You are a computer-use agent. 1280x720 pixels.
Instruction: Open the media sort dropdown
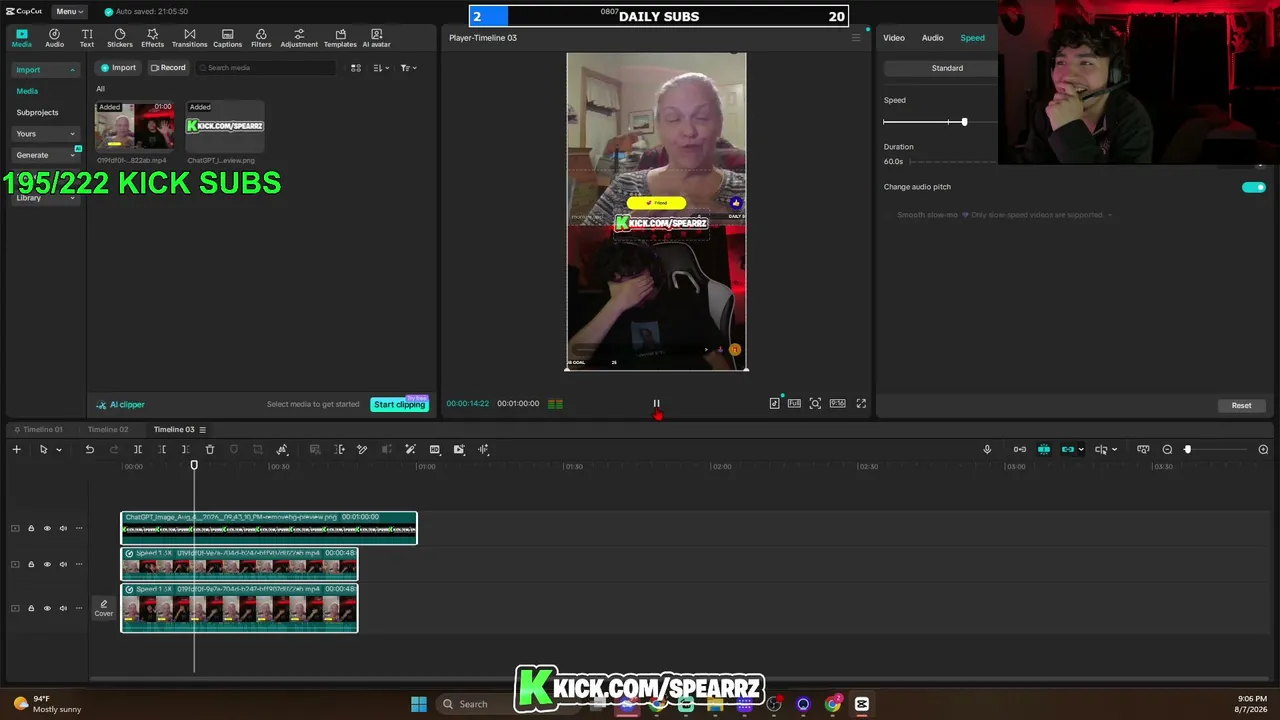click(x=381, y=68)
